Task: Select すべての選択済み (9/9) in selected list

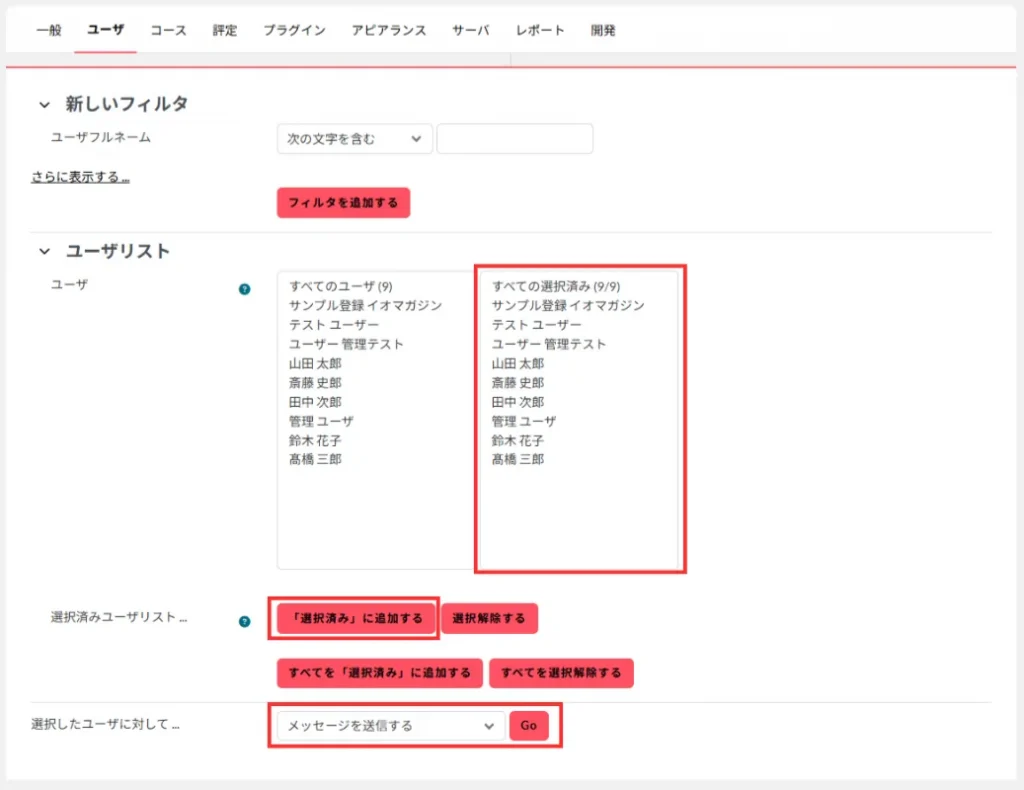Action: tap(556, 286)
